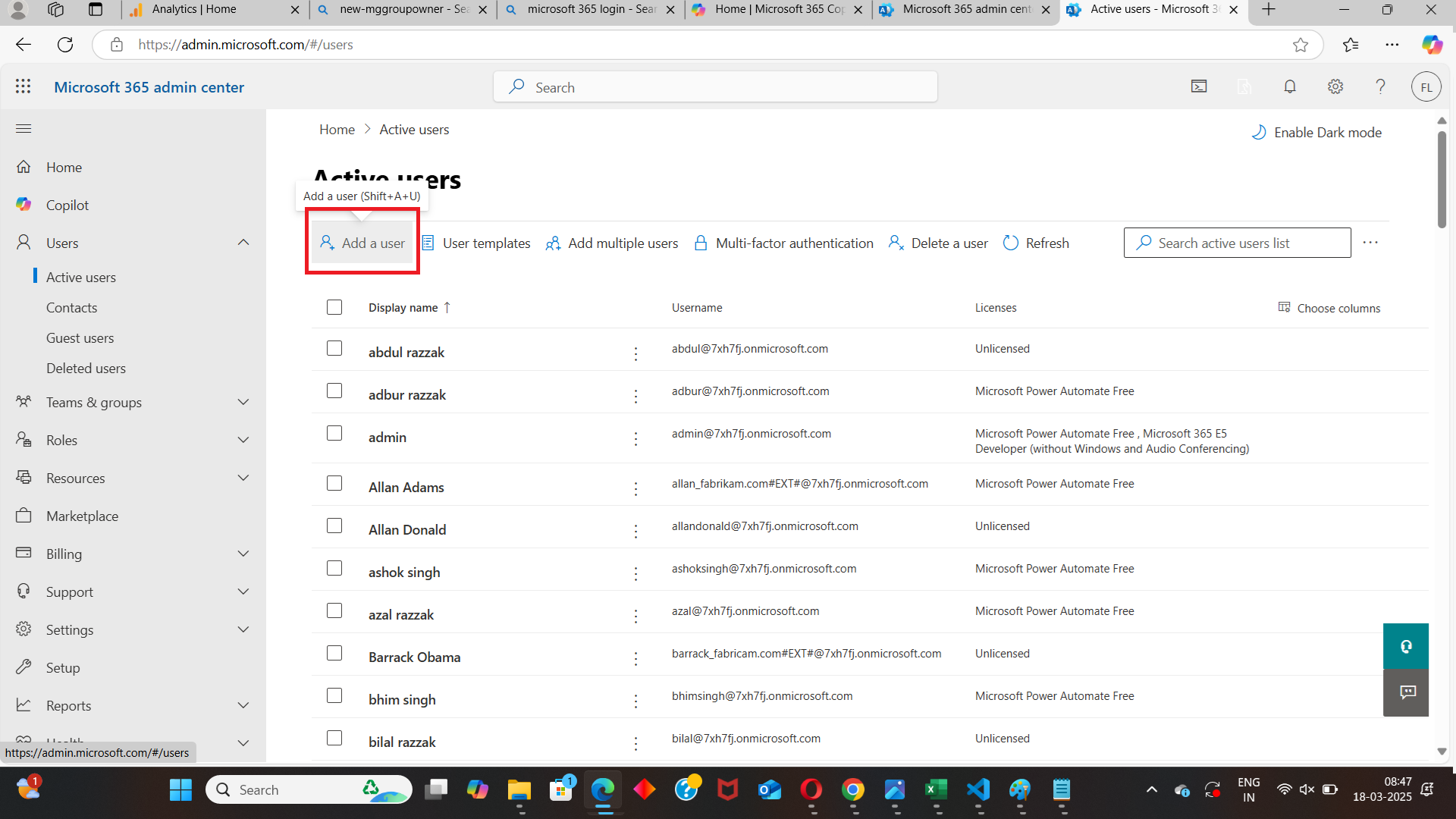
Task: Click the notifications bell icon
Action: pyautogui.click(x=1289, y=86)
